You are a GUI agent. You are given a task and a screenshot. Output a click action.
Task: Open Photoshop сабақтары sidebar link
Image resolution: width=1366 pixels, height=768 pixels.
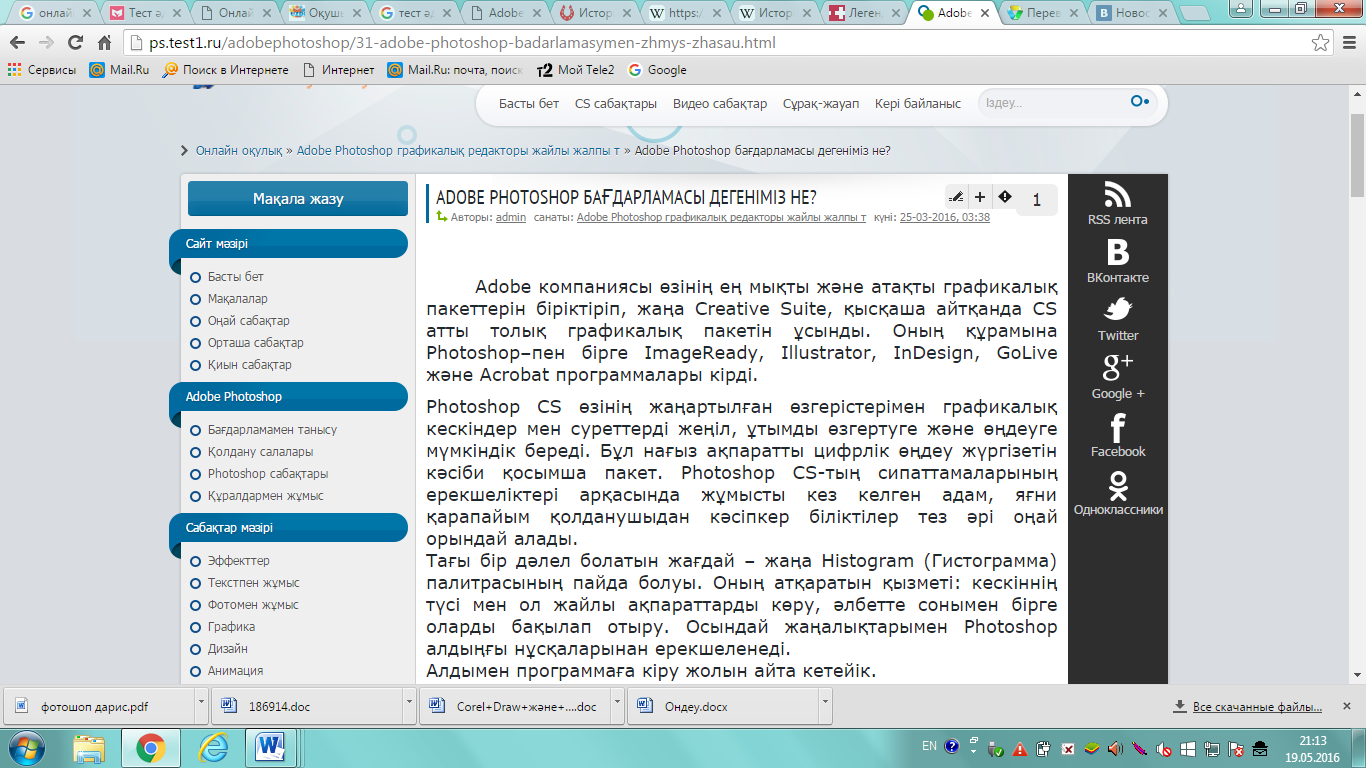pos(268,474)
